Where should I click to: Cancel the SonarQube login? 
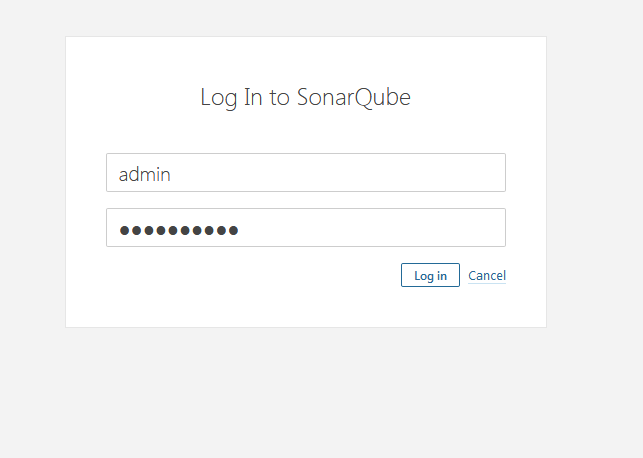click(x=487, y=275)
